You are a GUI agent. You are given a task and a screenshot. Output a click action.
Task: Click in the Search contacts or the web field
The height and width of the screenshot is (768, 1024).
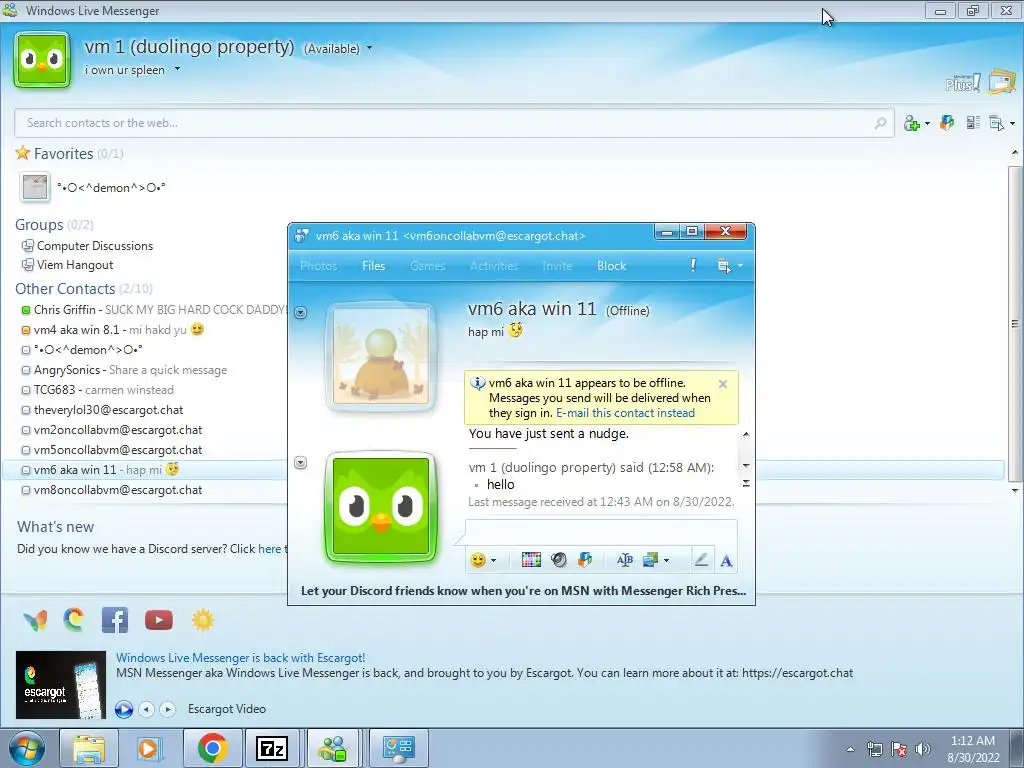(x=454, y=123)
